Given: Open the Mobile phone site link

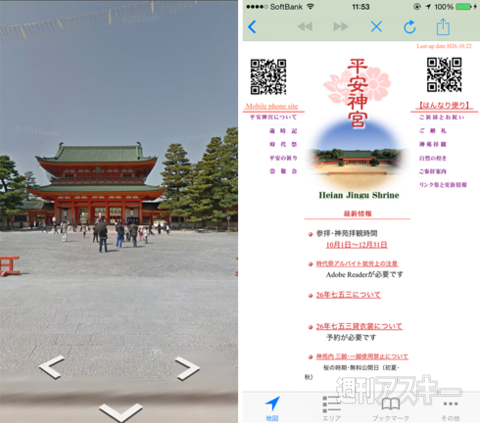Looking at the screenshot, I should [x=272, y=106].
